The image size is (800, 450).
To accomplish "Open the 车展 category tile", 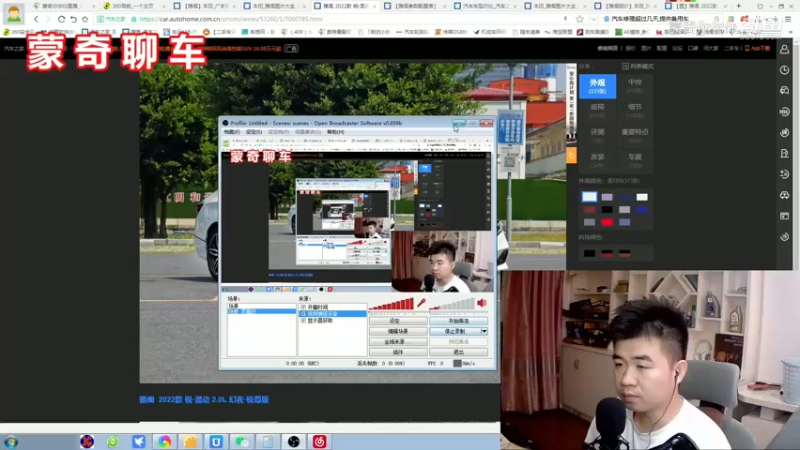I will (x=635, y=160).
